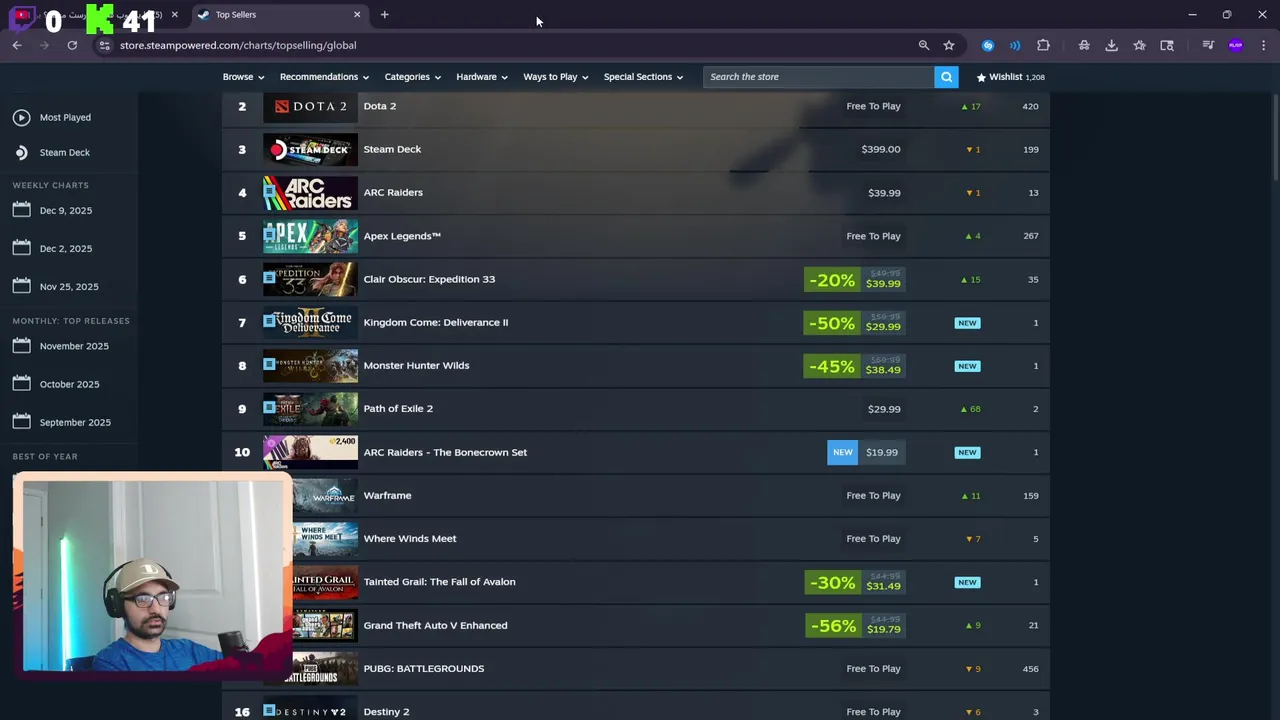Click the browser address bar URL
Screen dimensions: 1280x720
(x=238, y=45)
